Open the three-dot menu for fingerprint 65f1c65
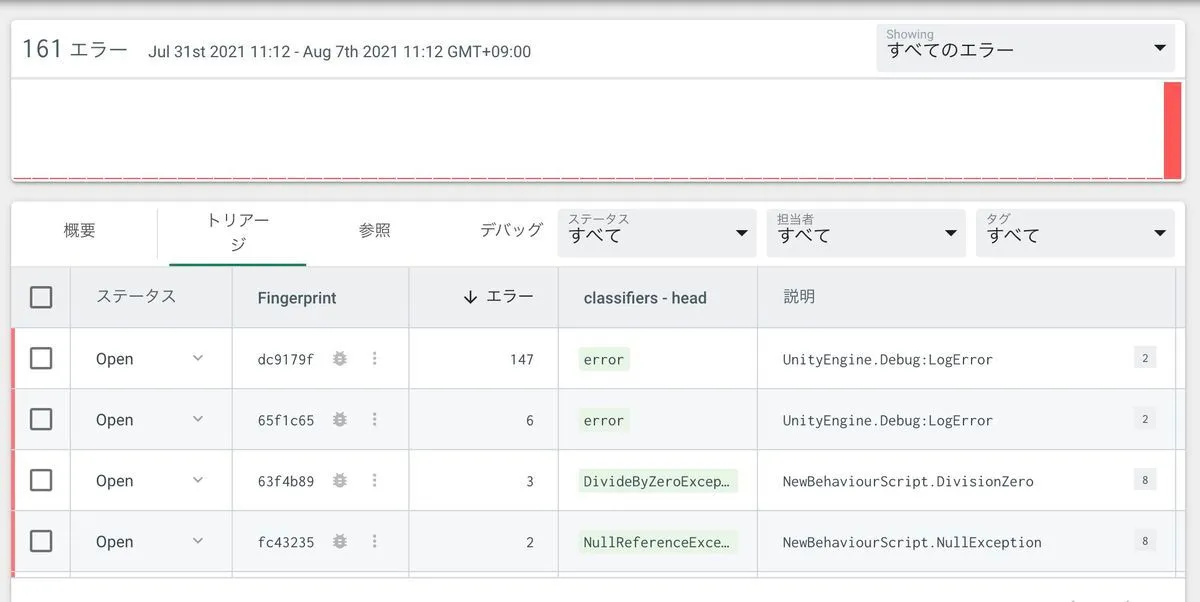Image resolution: width=1200 pixels, height=602 pixels. 375,420
